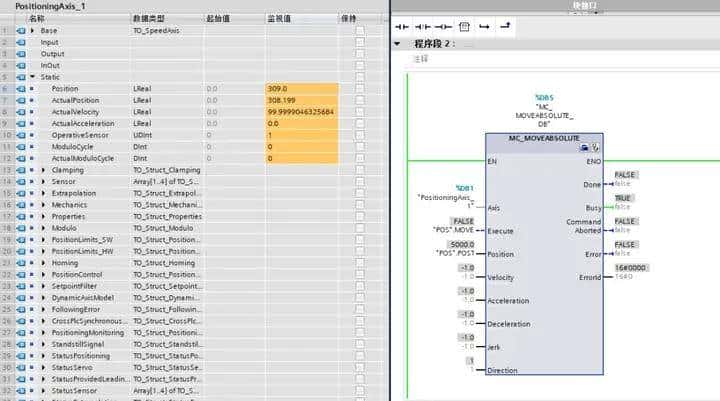Image resolution: width=720 pixels, height=401 pixels.
Task: Collapse the Static section
Action: (32, 77)
